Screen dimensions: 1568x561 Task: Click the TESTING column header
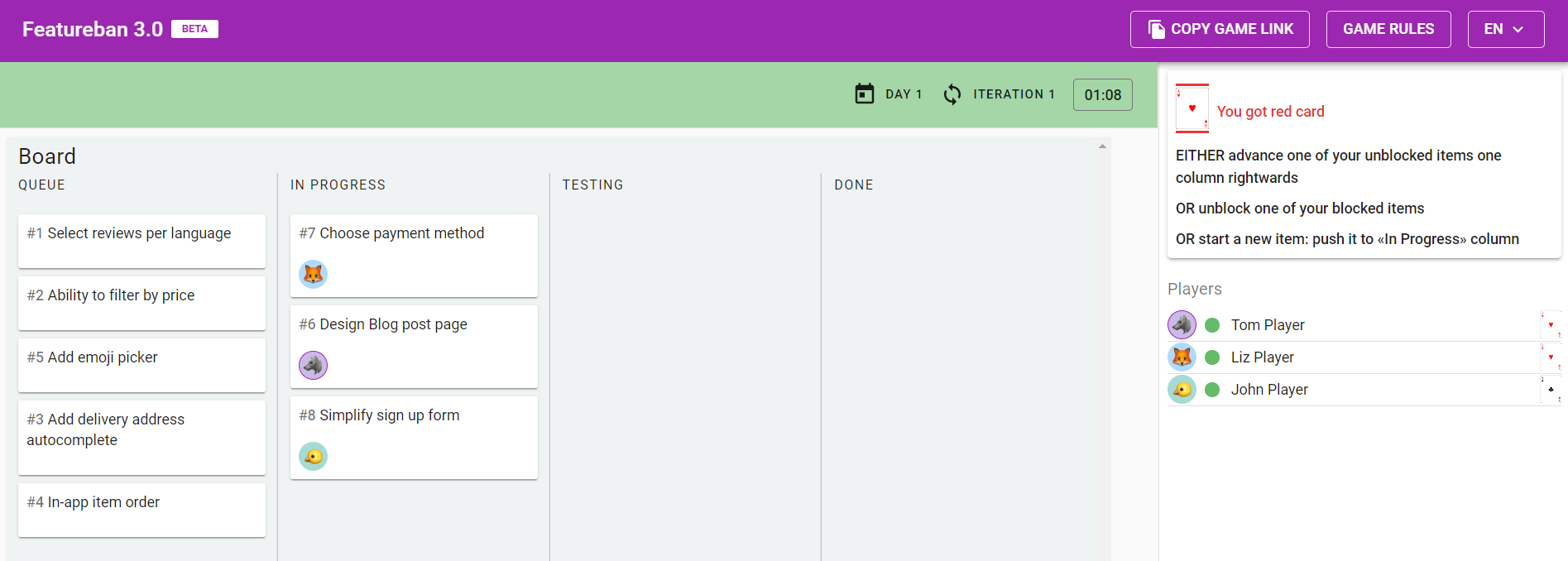pos(592,185)
